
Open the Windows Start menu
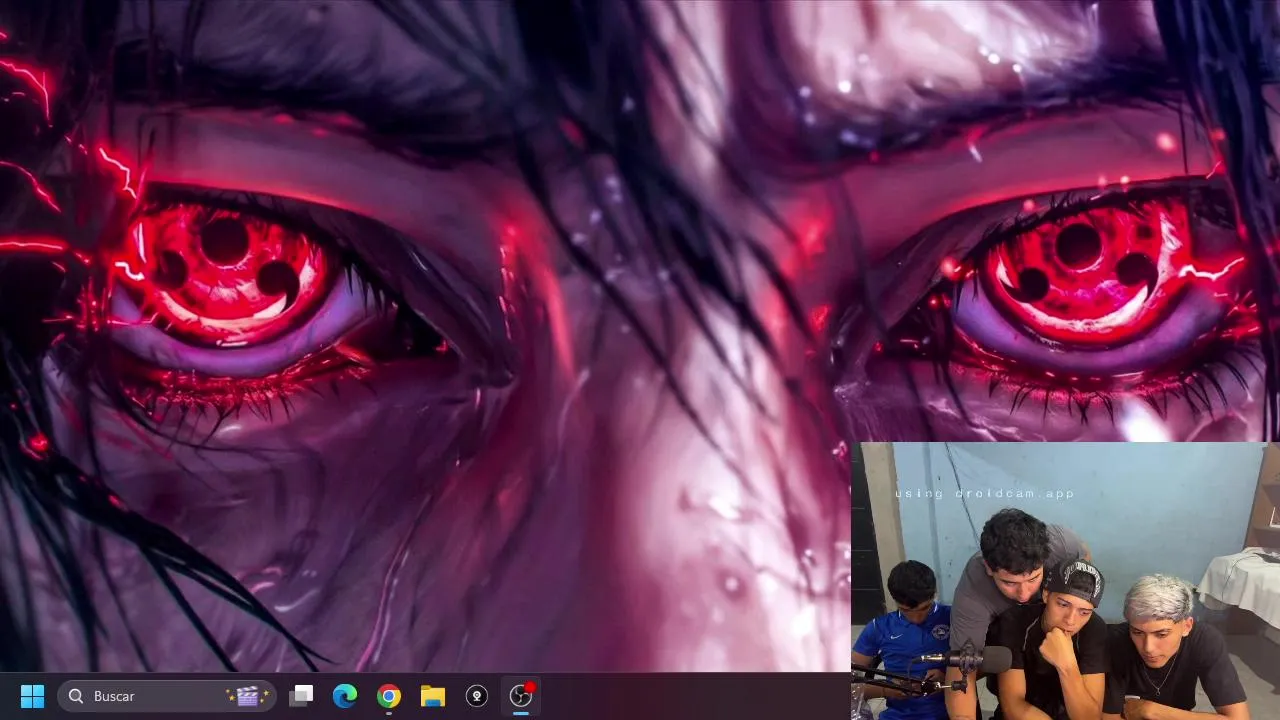coord(32,696)
